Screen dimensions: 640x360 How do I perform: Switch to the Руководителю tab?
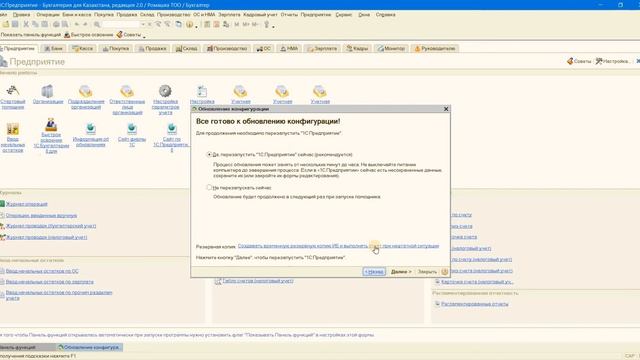point(435,49)
